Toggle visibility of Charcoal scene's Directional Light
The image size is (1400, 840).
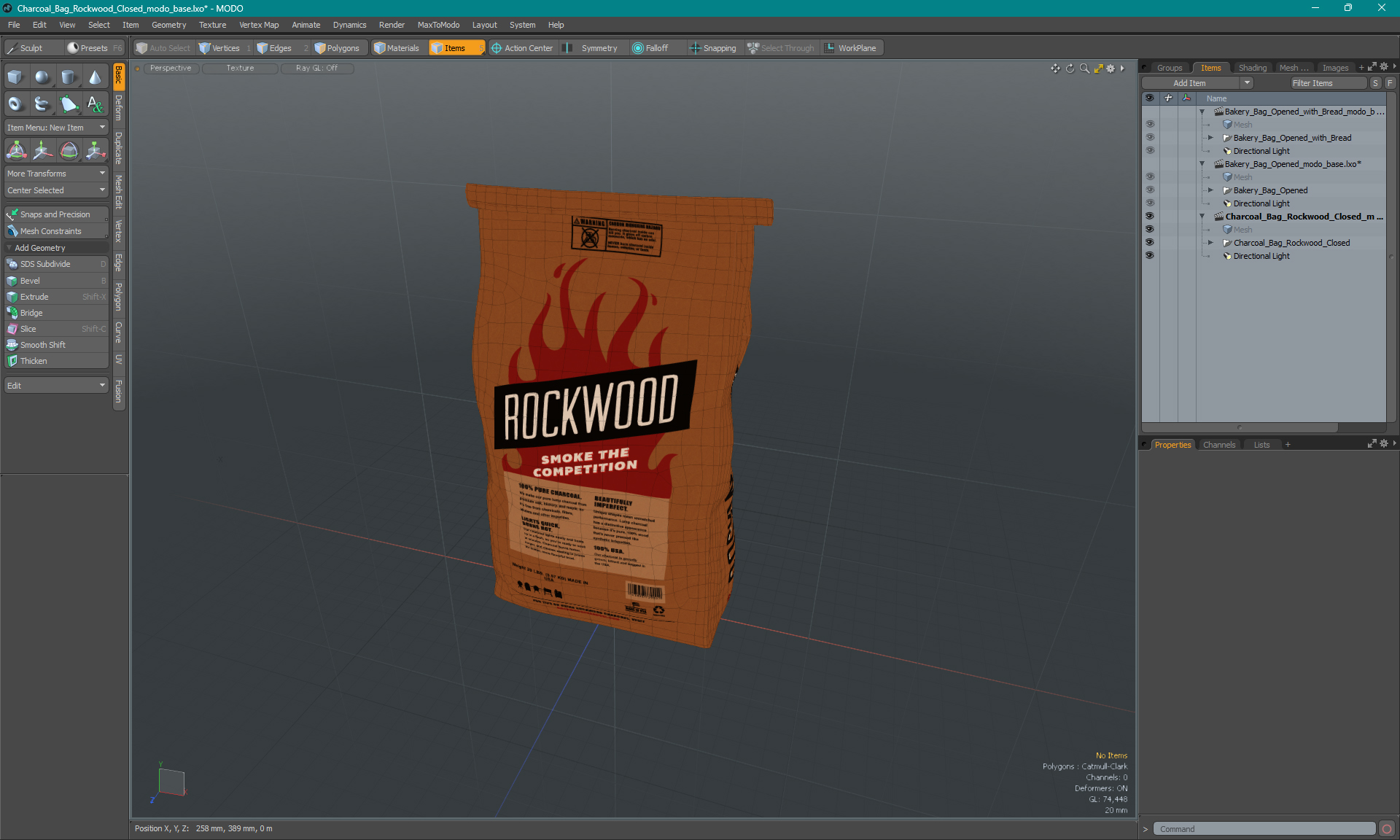pos(1150,256)
